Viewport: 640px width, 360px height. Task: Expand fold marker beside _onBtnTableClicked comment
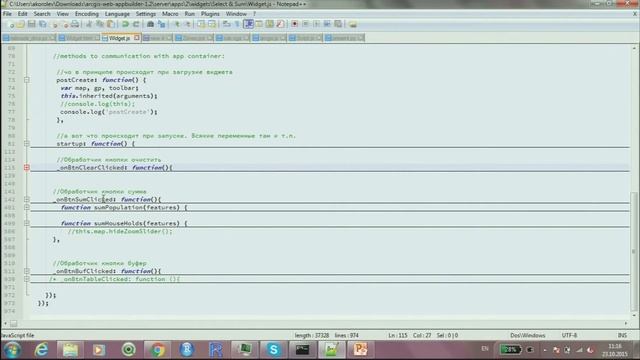(27, 279)
